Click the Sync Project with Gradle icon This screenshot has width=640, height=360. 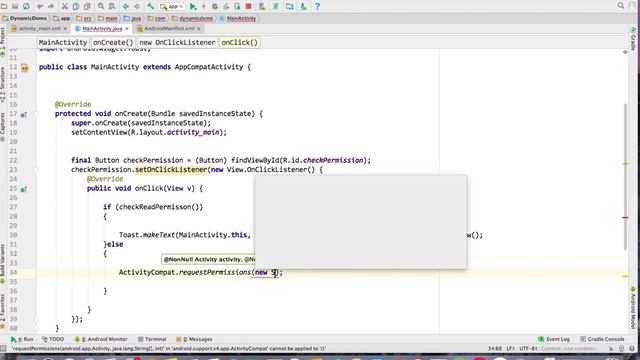(276, 6)
